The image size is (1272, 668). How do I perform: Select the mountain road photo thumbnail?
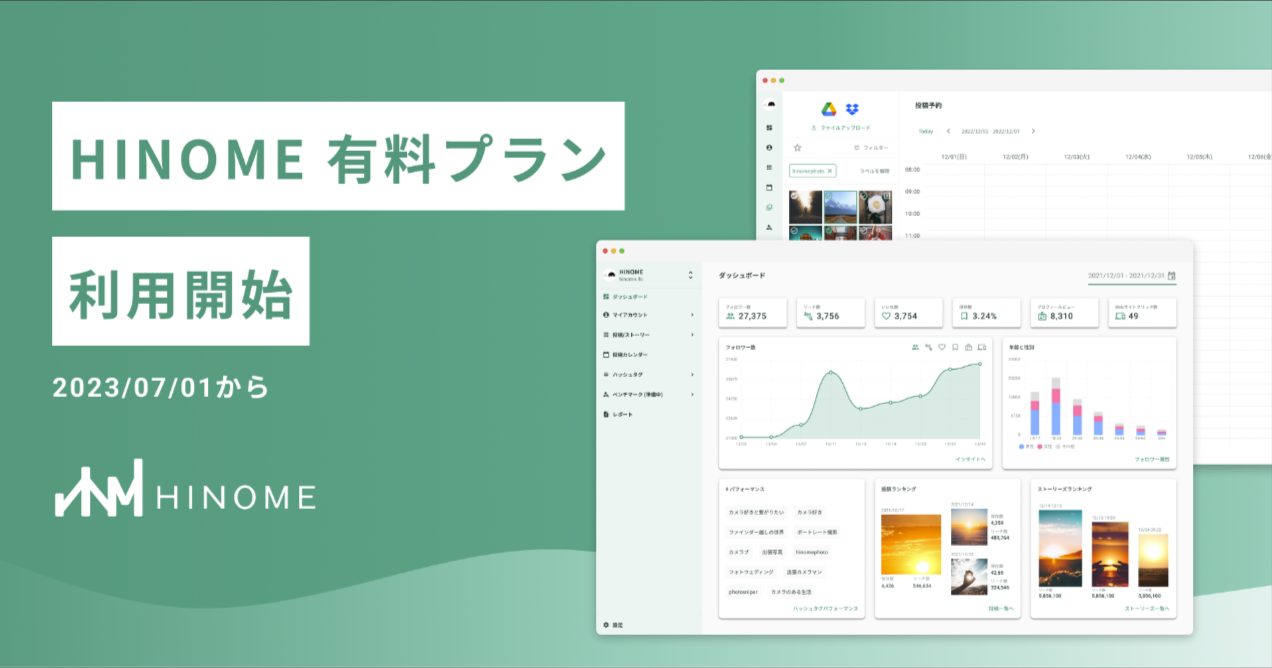tap(840, 206)
